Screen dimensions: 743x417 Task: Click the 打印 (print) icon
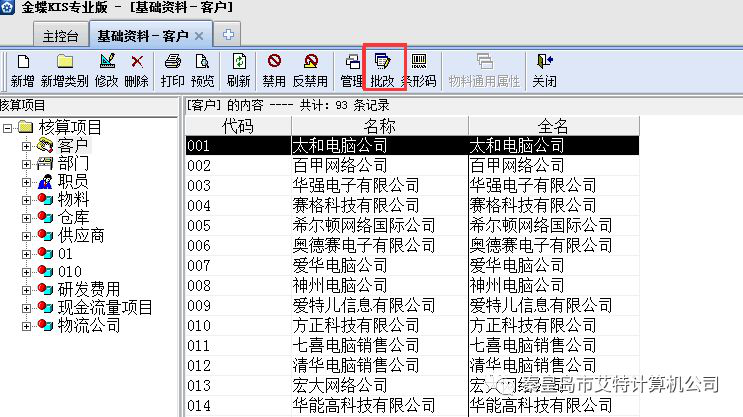pyautogui.click(x=172, y=62)
